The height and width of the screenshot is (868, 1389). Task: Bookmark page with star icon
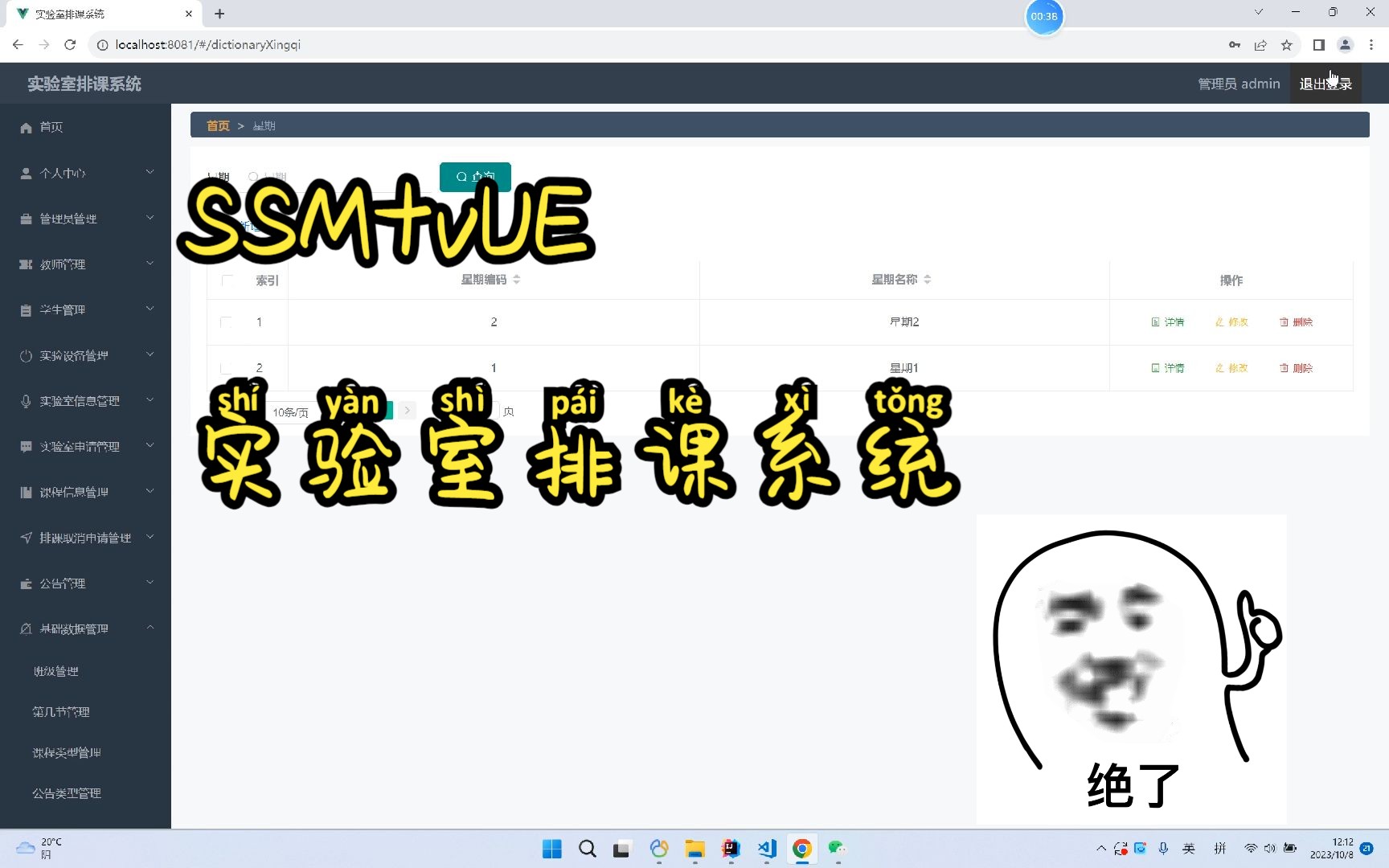pos(1286,45)
